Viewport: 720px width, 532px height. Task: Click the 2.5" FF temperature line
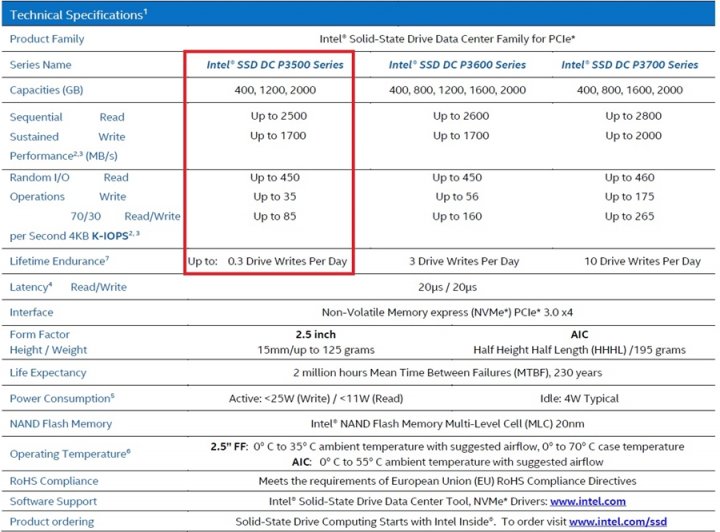tap(447, 447)
